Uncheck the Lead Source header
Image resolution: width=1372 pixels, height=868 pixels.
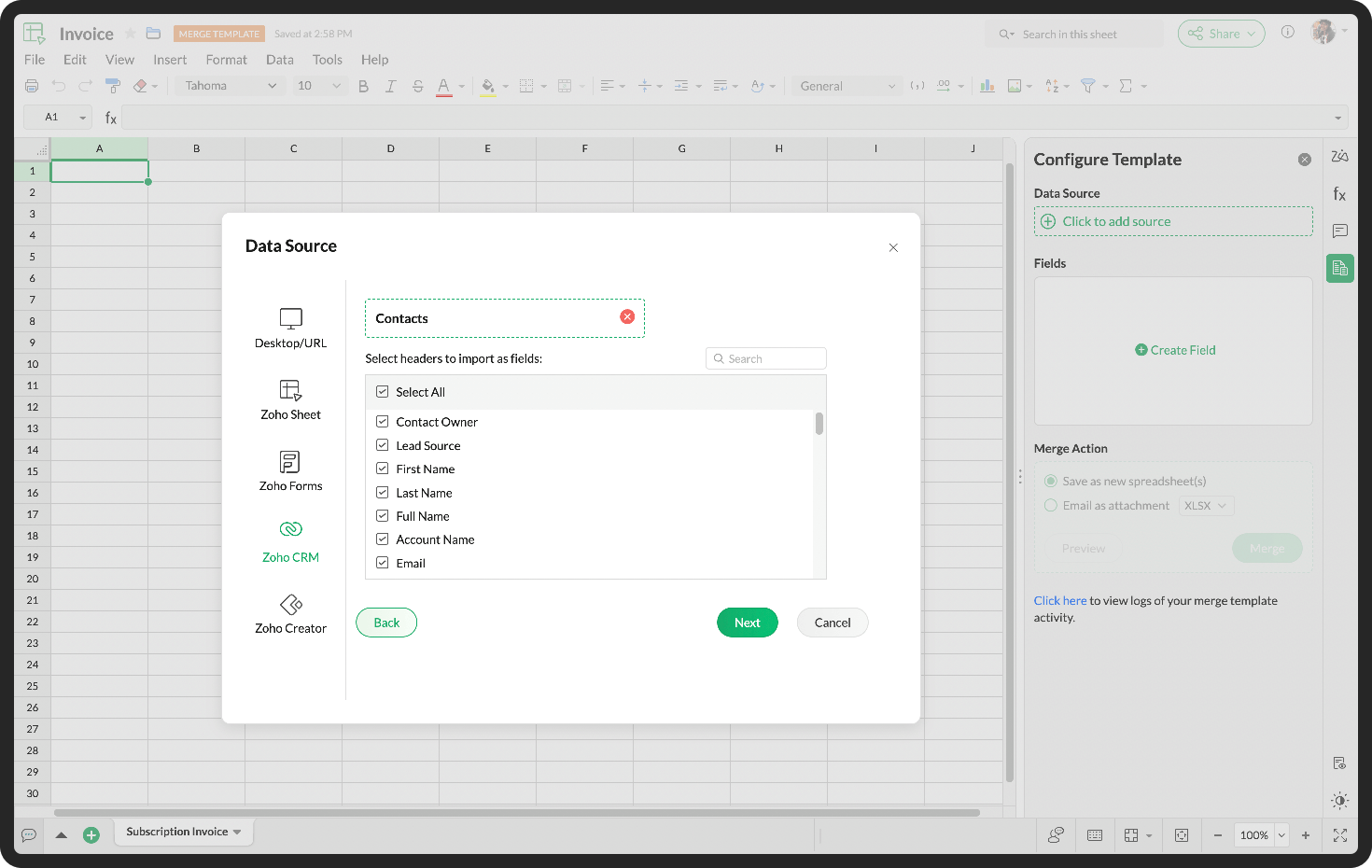[382, 445]
